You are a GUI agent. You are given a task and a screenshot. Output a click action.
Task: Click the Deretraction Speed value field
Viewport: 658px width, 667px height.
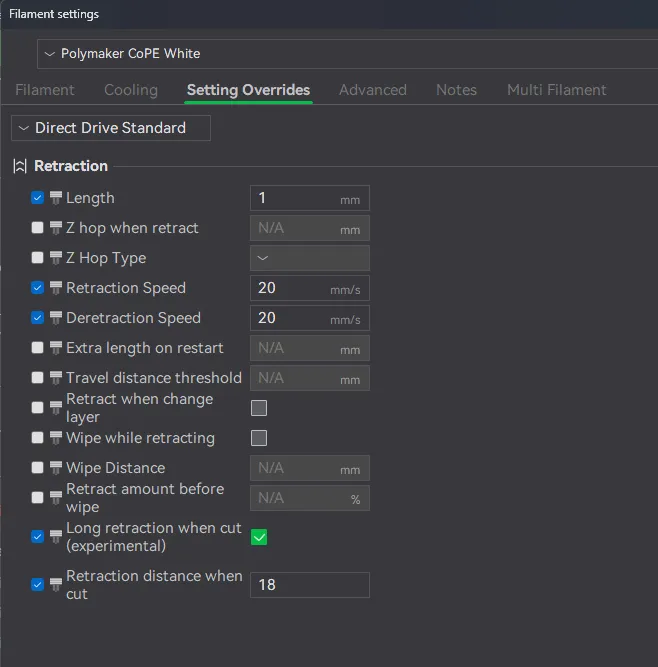310,318
